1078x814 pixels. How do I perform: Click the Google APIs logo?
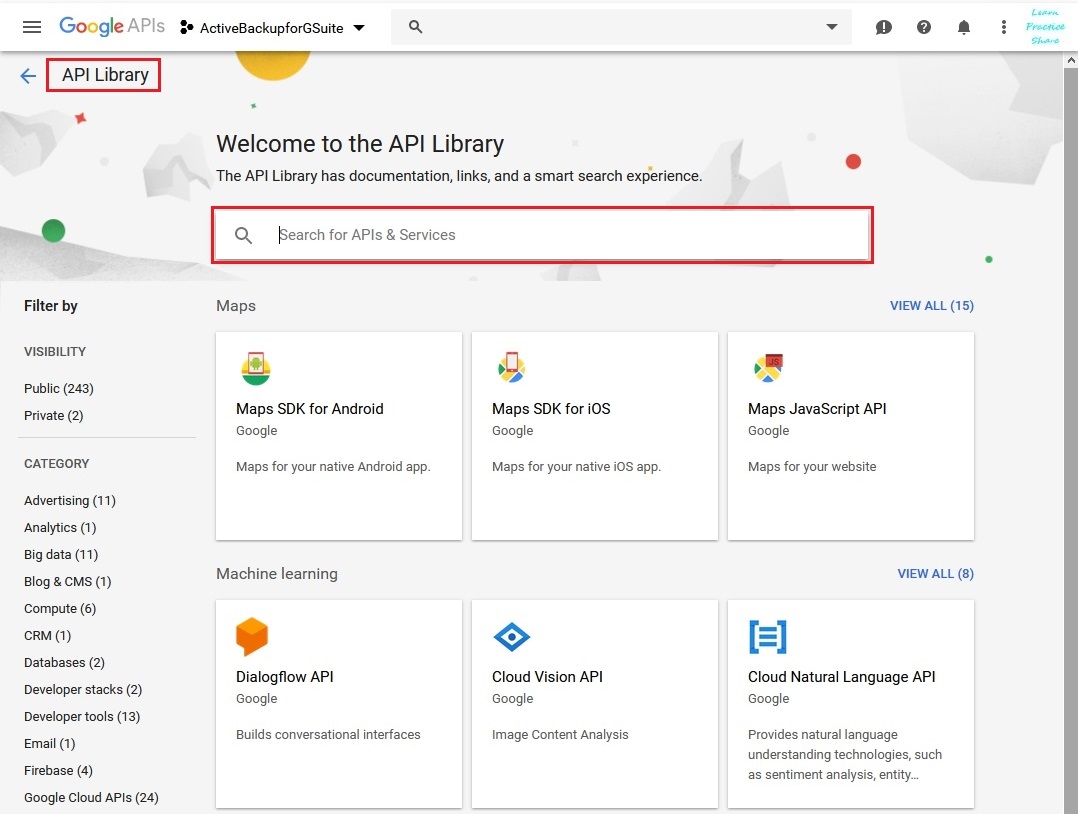click(x=112, y=26)
